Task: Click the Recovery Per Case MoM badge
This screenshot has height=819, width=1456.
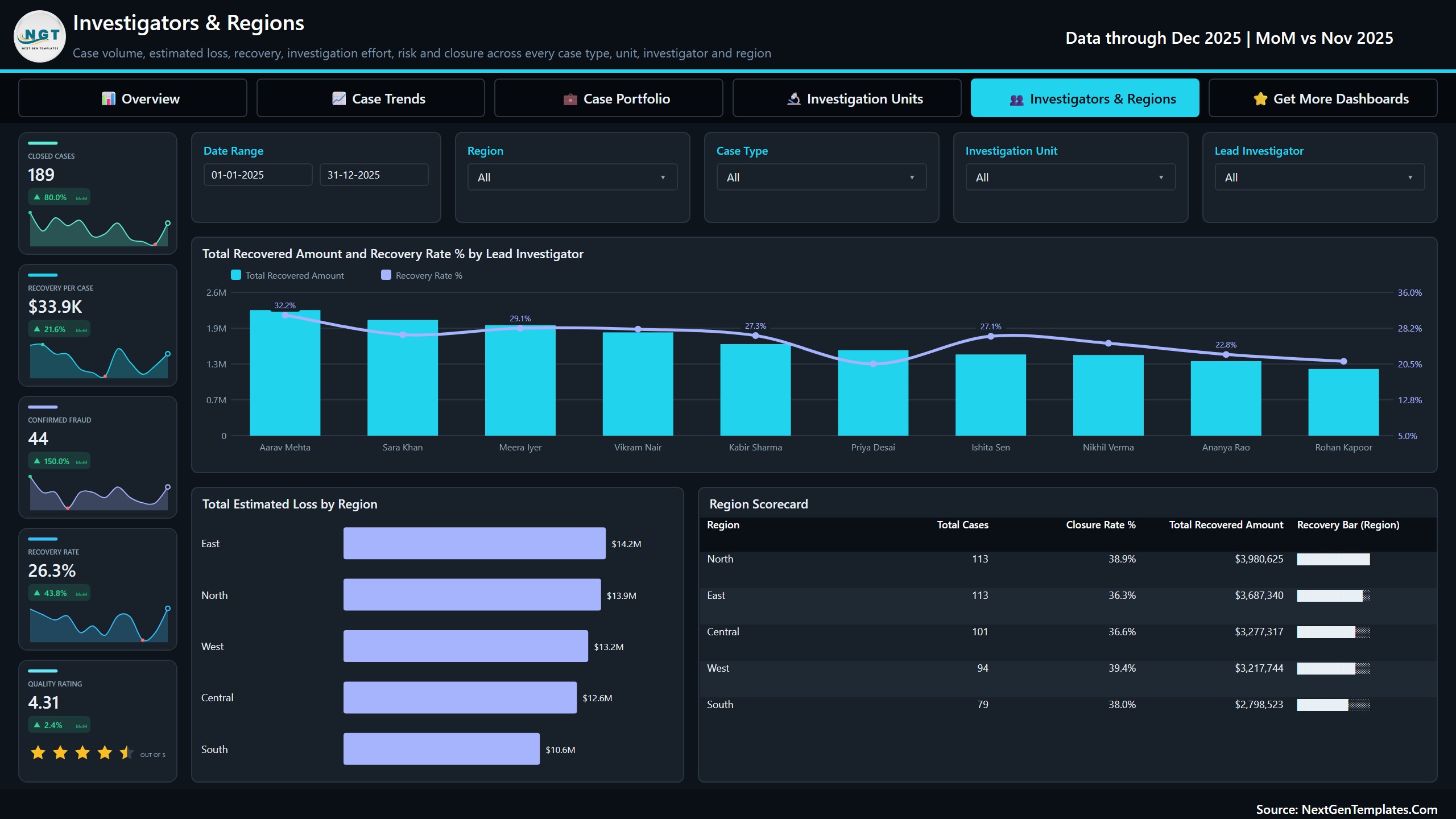Action: tap(59, 329)
